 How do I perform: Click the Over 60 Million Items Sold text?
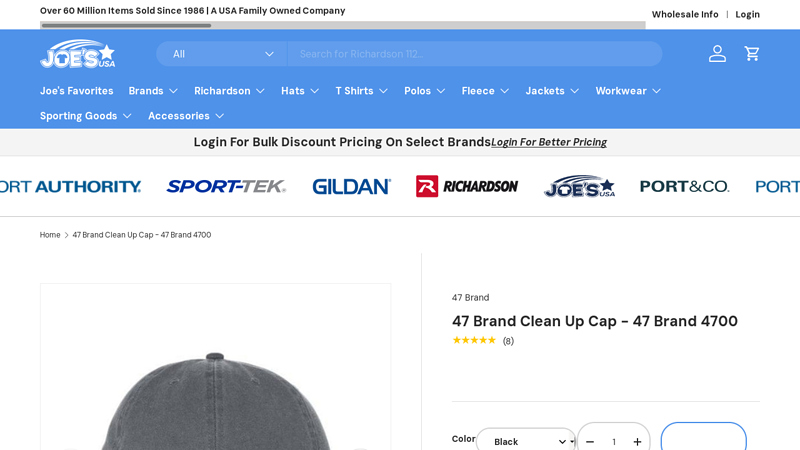(192, 11)
